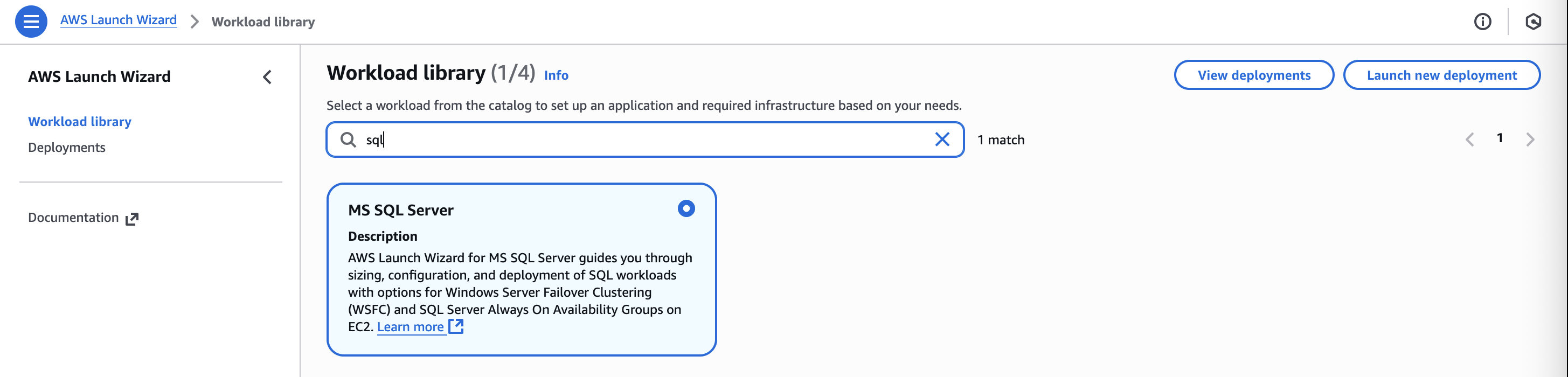Open the Documentation external link
Image resolution: width=1568 pixels, height=377 pixels.
click(84, 218)
